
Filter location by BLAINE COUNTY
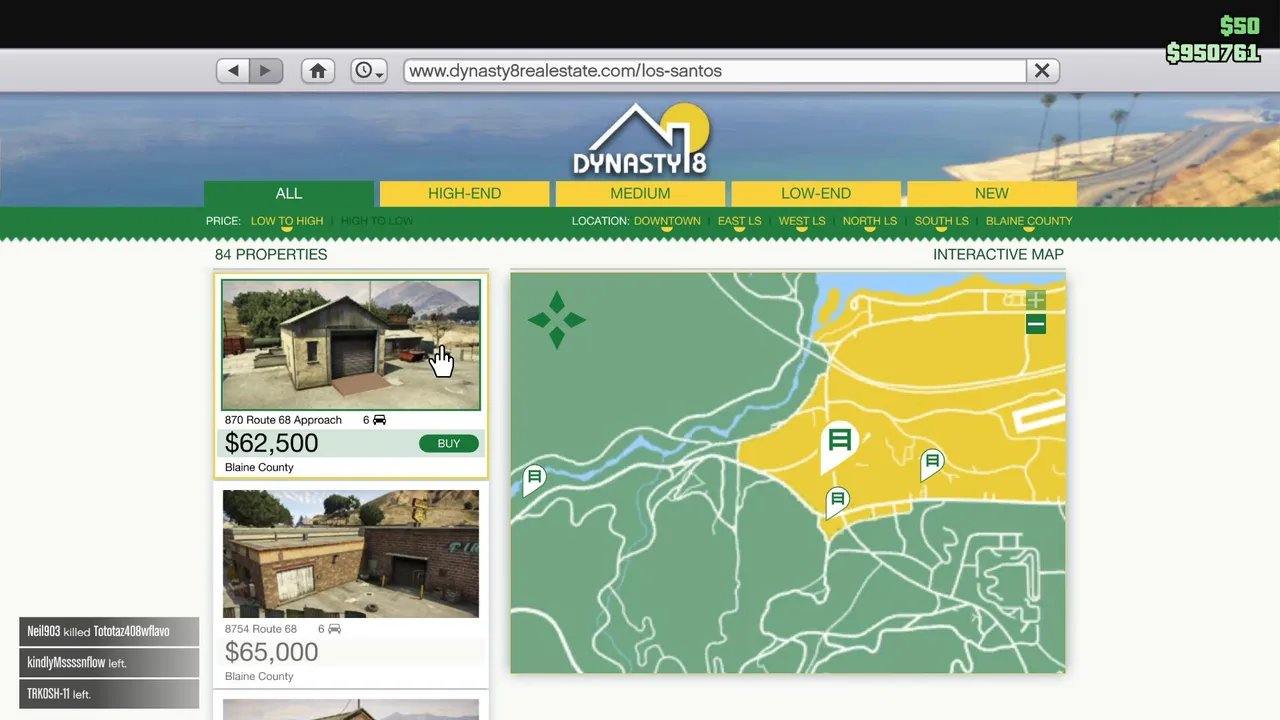coord(1029,221)
